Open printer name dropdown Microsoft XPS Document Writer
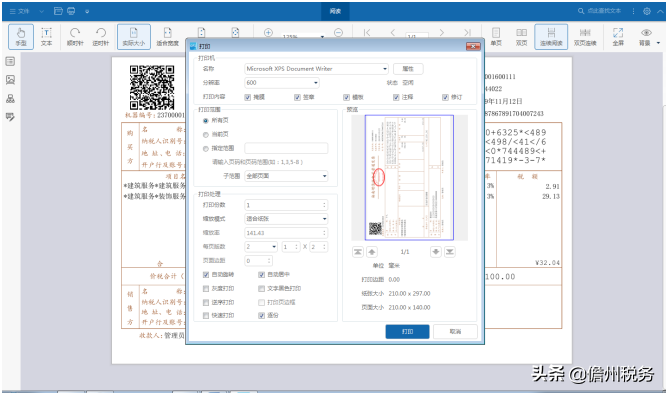Viewport: 666px width, 394px height. (316, 69)
